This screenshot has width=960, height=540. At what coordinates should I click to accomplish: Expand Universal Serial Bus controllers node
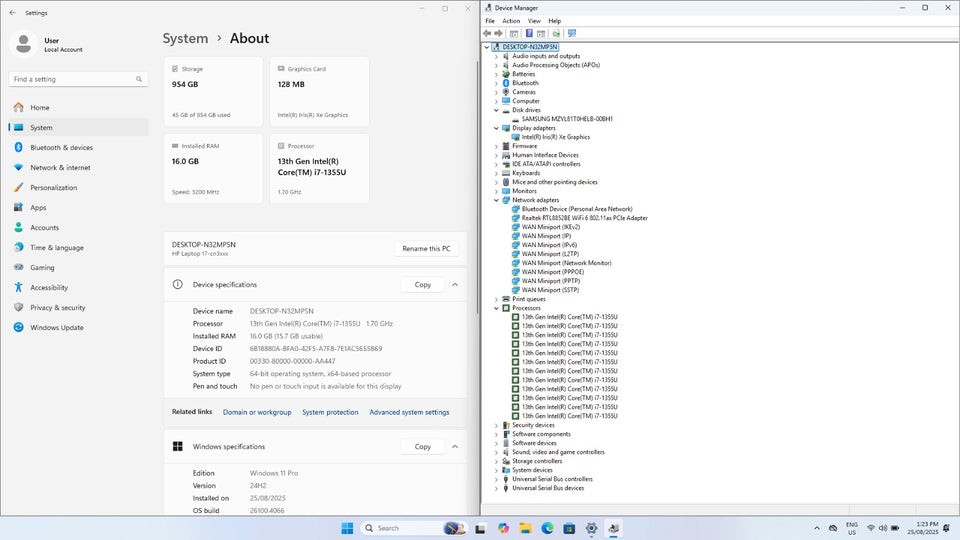pyautogui.click(x=496, y=479)
